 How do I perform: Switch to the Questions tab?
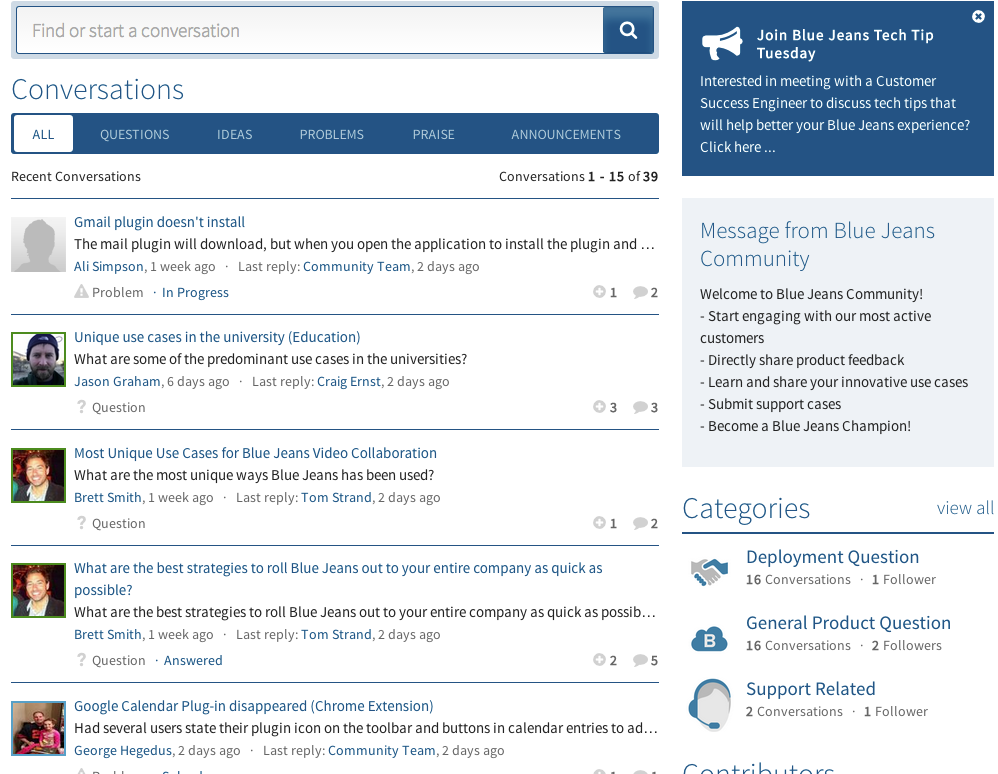[x=134, y=134]
